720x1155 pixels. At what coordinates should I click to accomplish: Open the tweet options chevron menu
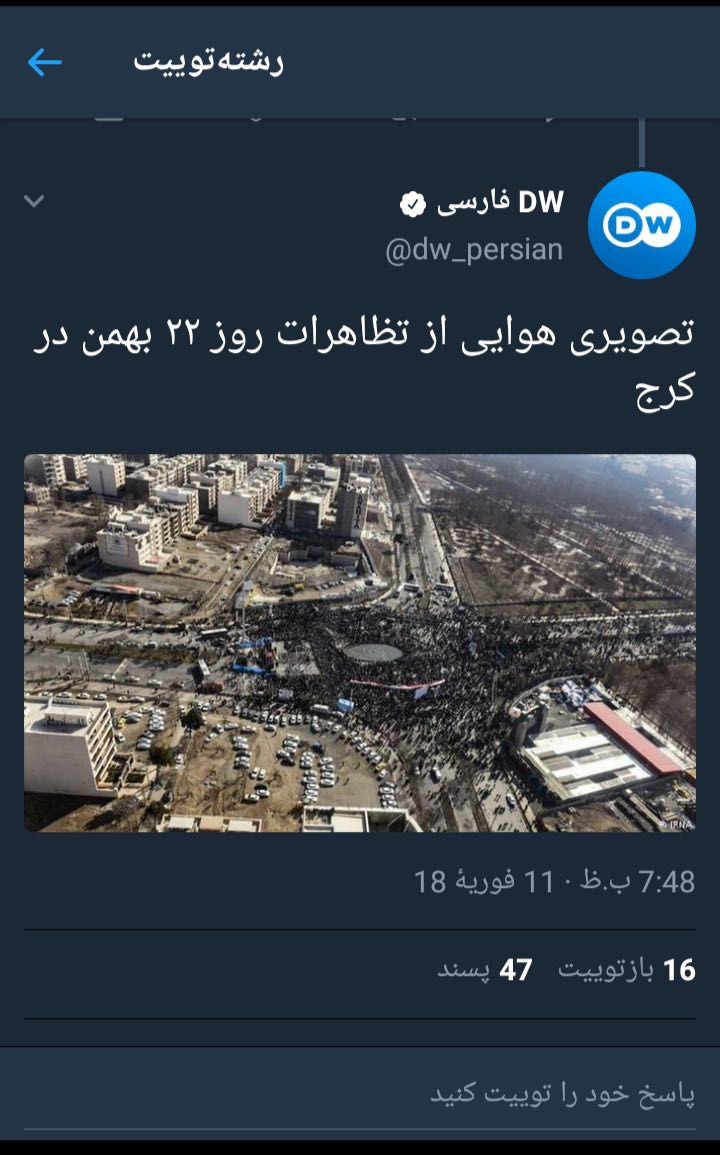(x=34, y=200)
